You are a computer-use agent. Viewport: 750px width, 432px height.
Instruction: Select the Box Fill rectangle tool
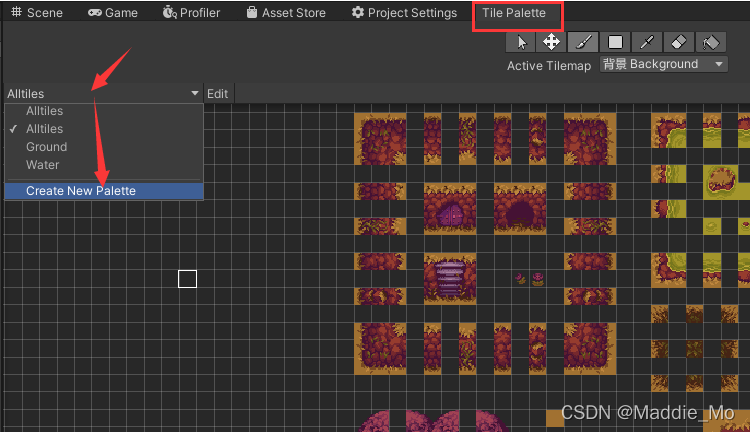pos(615,43)
